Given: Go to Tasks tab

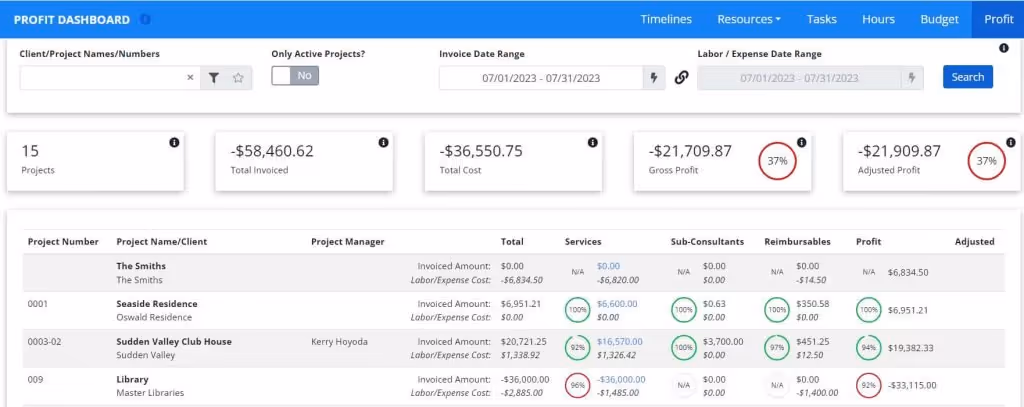Looking at the screenshot, I should 822,20.
